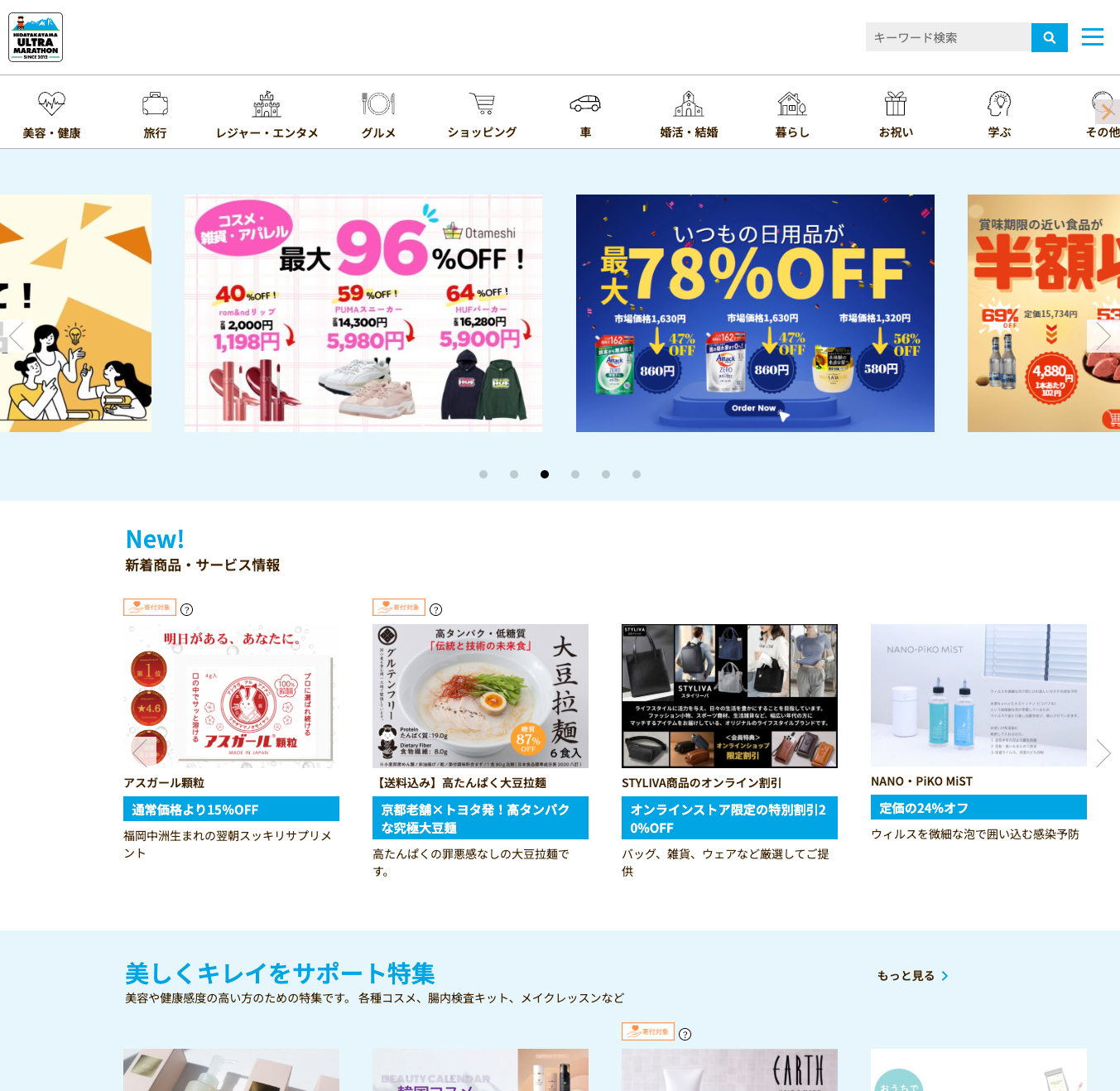Open the hamburger menu
The image size is (1120, 1091).
[1093, 37]
